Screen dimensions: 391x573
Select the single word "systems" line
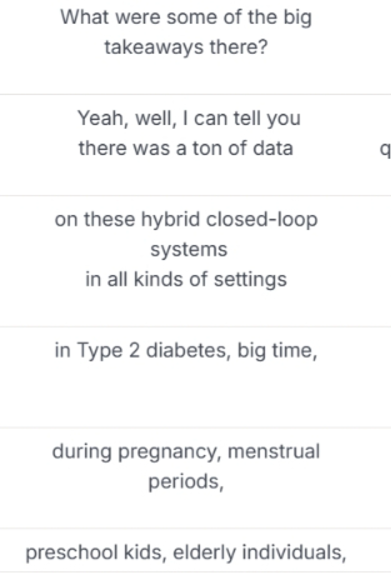(189, 250)
